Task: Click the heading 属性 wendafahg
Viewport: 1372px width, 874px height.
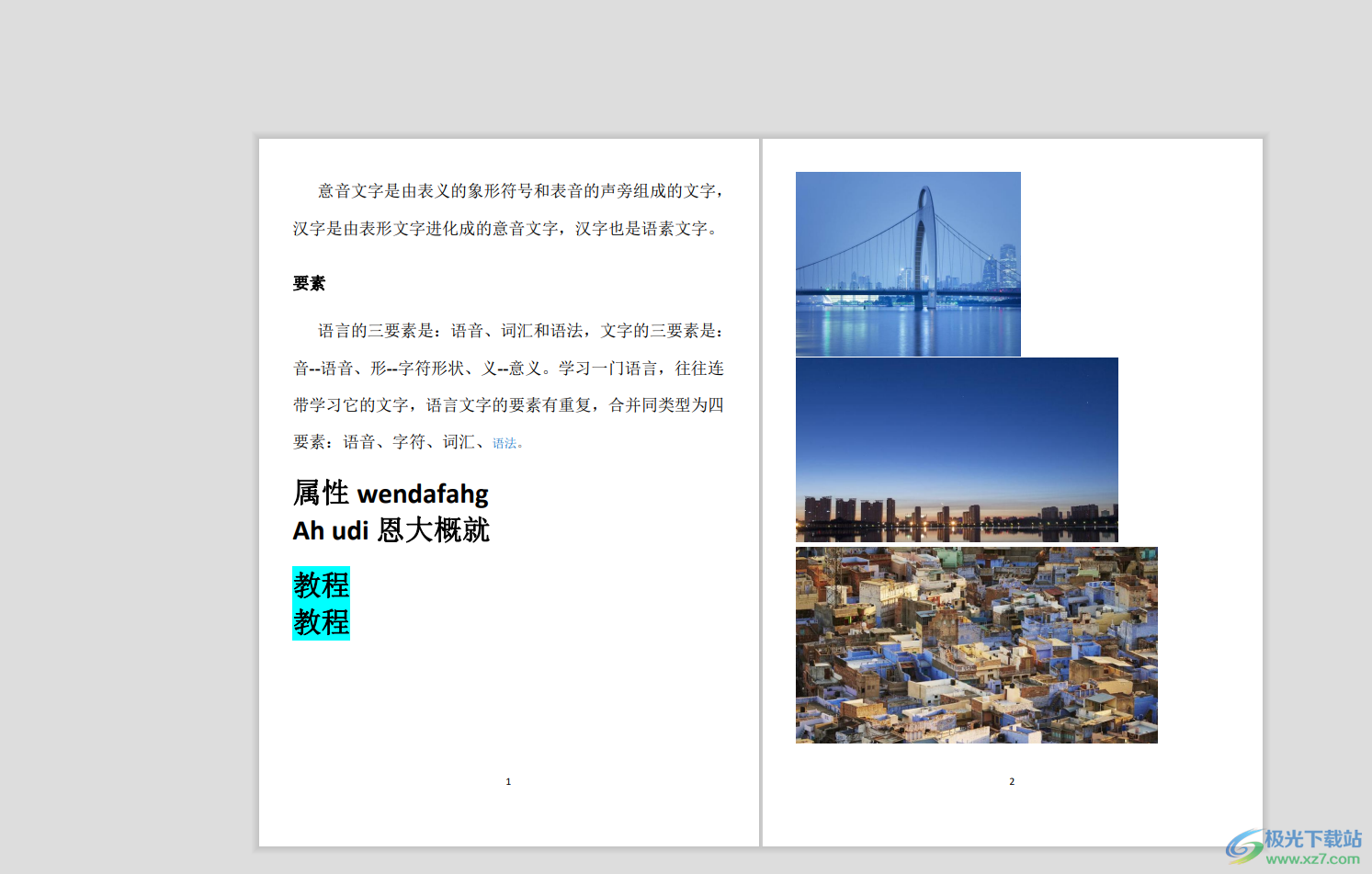Action: 391,494
